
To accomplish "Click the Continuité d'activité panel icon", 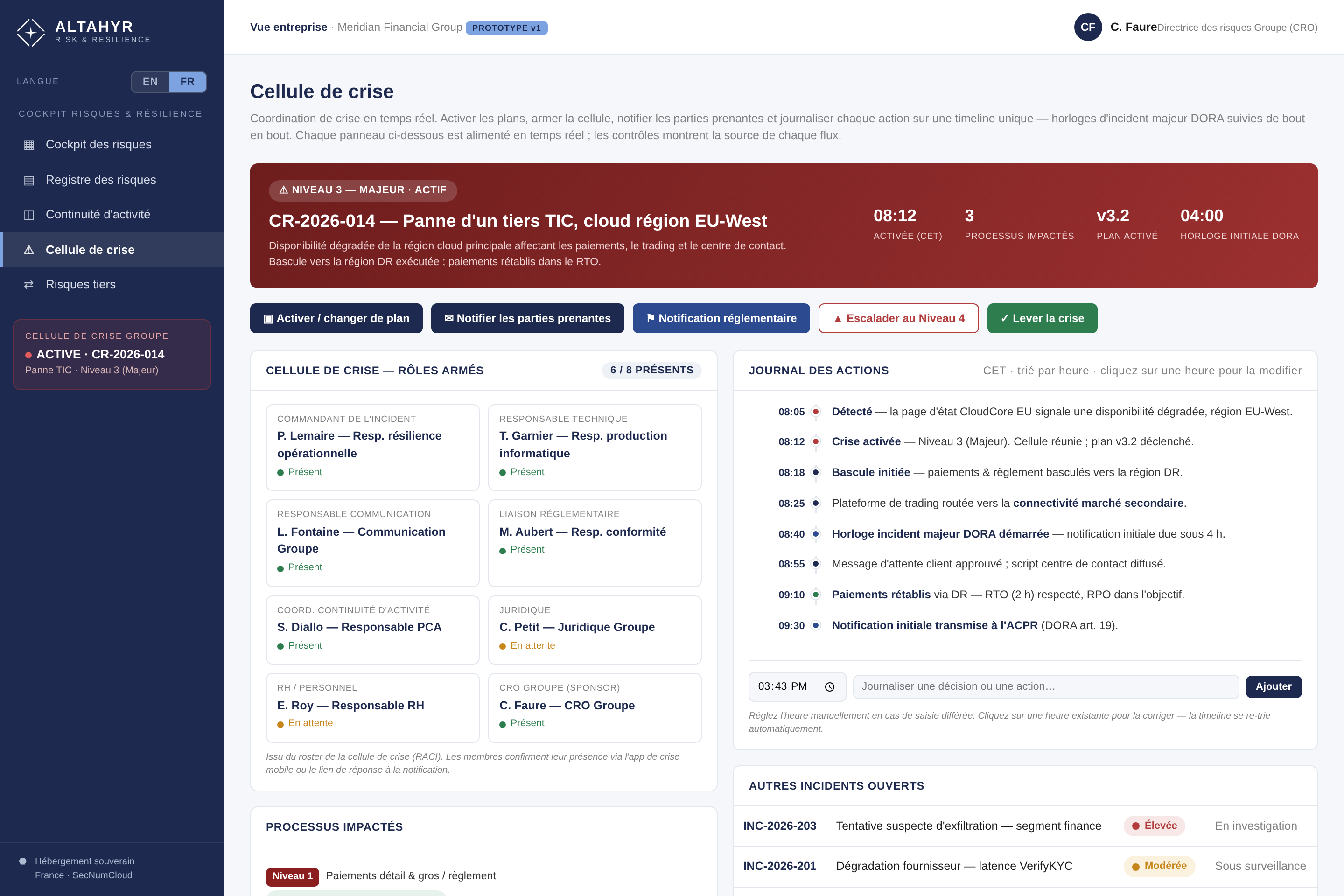I will point(28,215).
